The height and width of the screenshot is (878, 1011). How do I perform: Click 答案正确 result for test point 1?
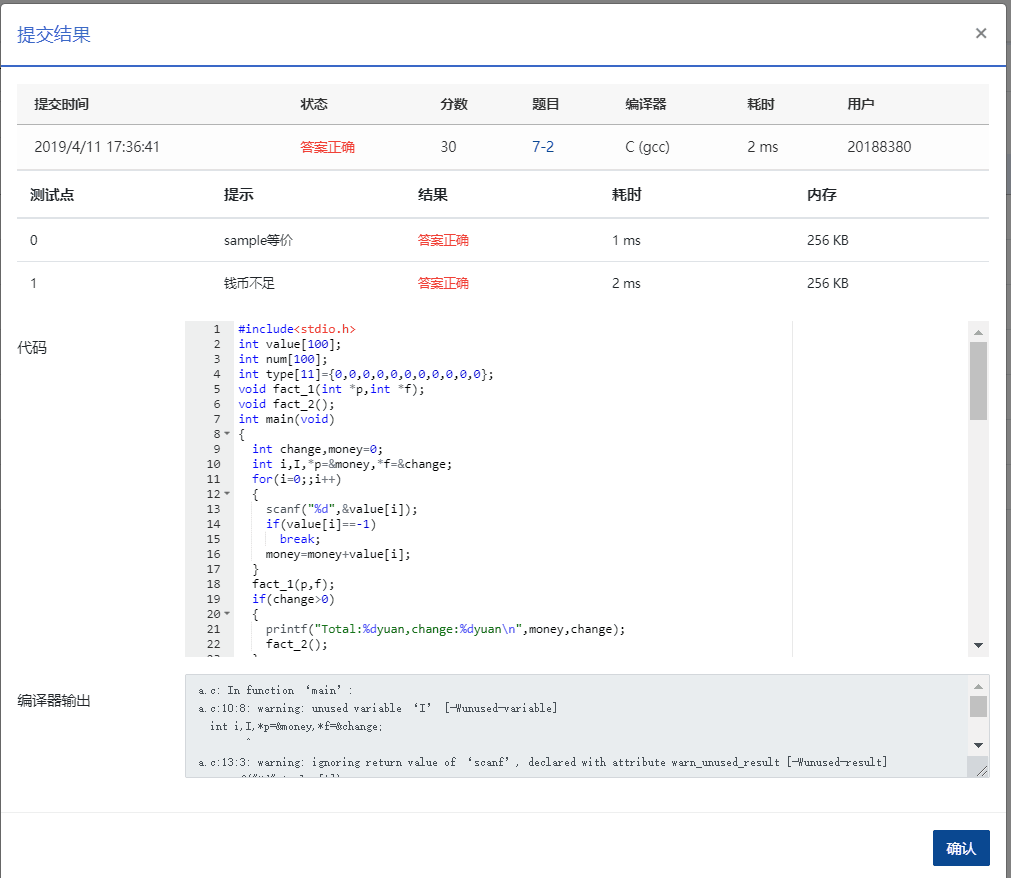pyautogui.click(x=443, y=283)
